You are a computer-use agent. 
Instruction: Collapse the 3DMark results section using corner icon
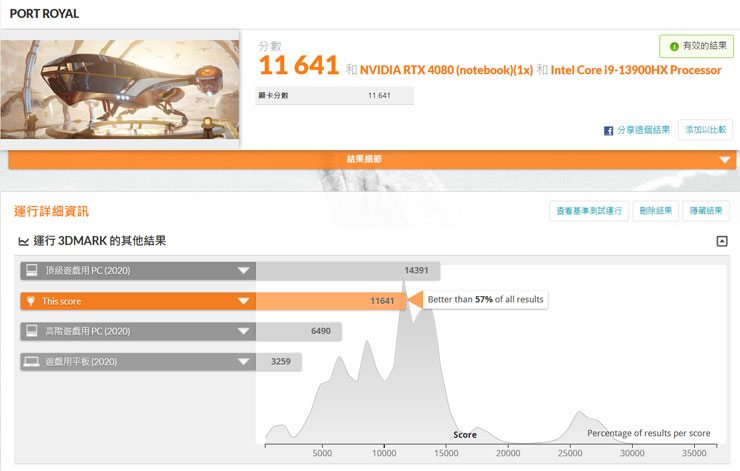point(722,241)
